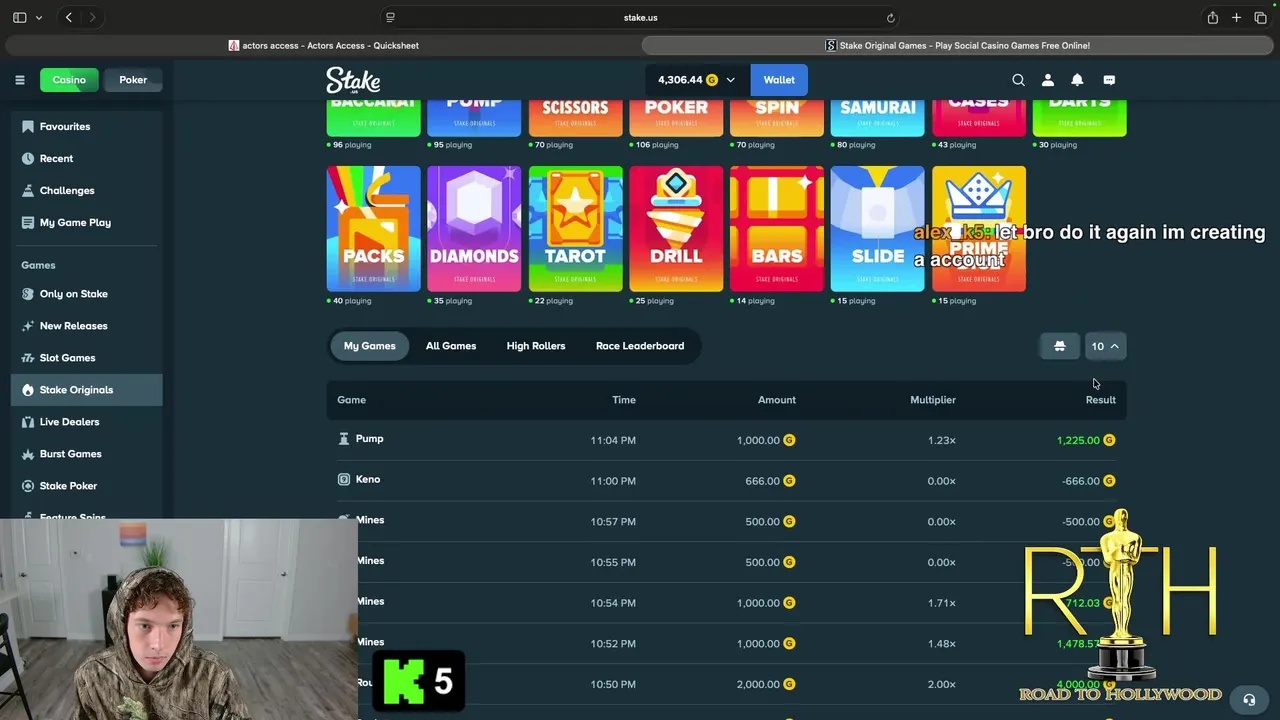Switch to Actors Access Quicksheet tab
The height and width of the screenshot is (720, 1280).
tap(323, 46)
